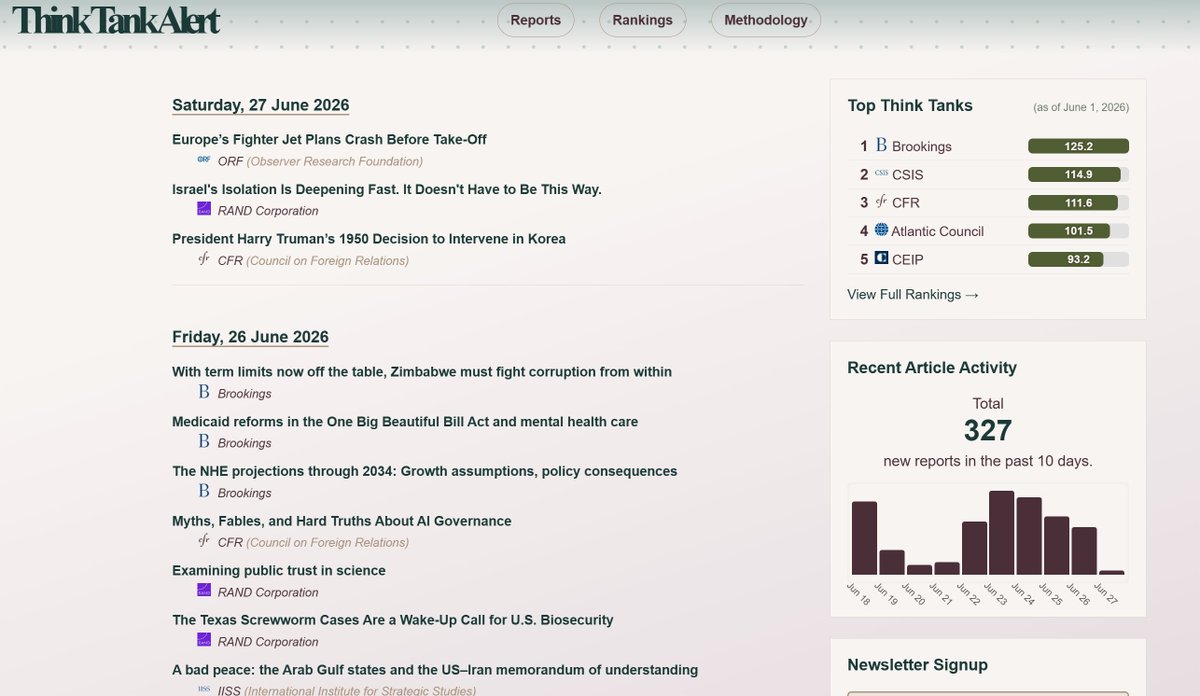This screenshot has width=1200, height=696.
Task: Open Examining public trust in science article
Action: pyautogui.click(x=279, y=571)
